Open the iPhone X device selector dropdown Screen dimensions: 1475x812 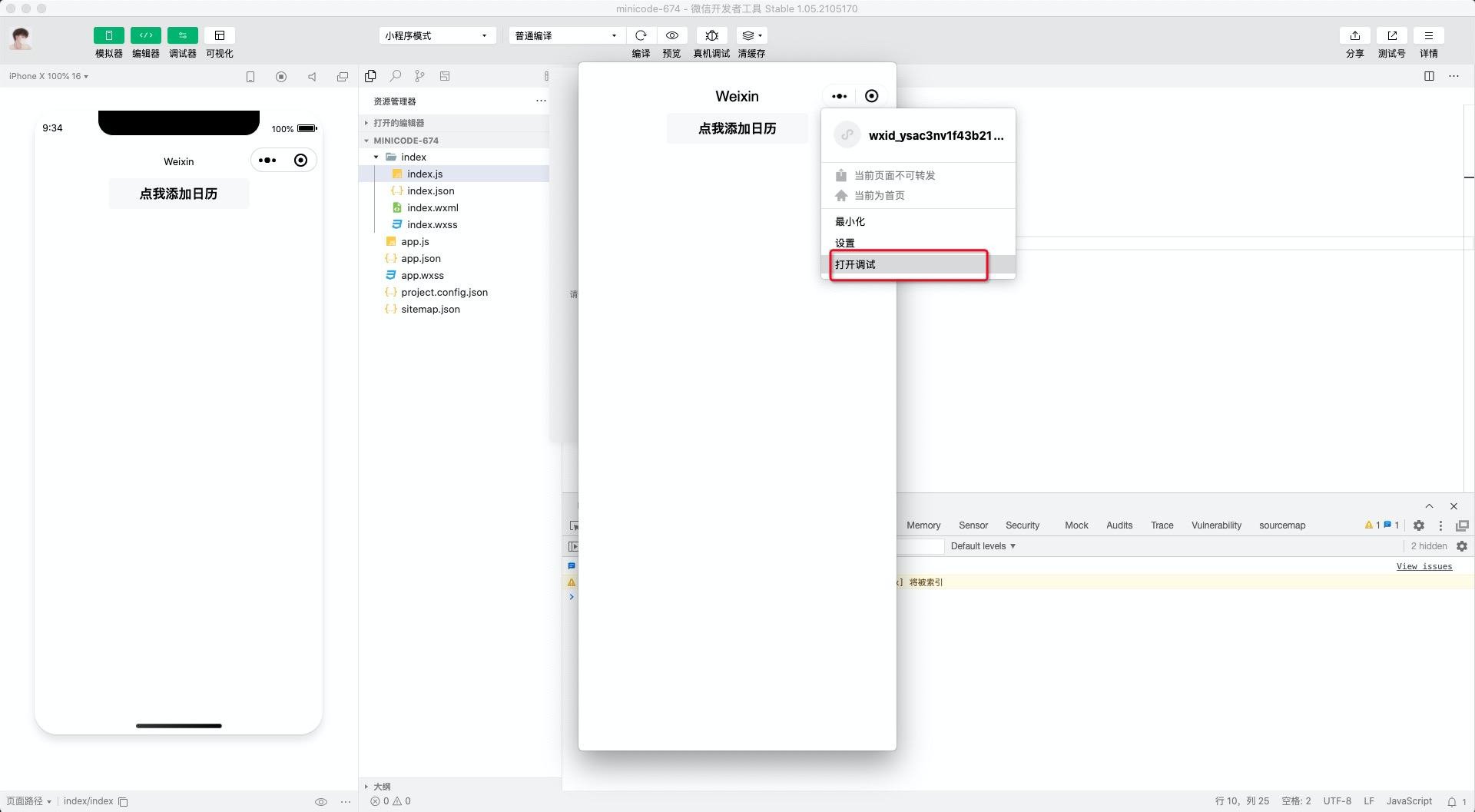[x=48, y=76]
